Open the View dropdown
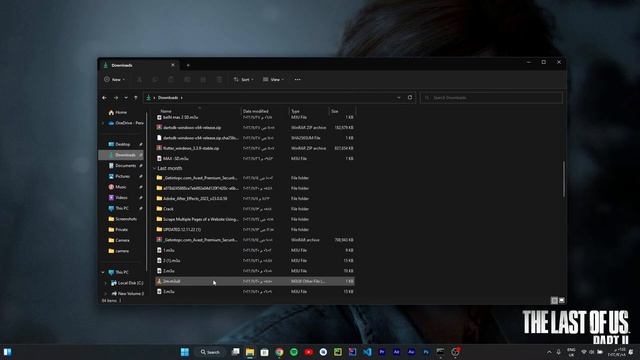 pyautogui.click(x=273, y=80)
